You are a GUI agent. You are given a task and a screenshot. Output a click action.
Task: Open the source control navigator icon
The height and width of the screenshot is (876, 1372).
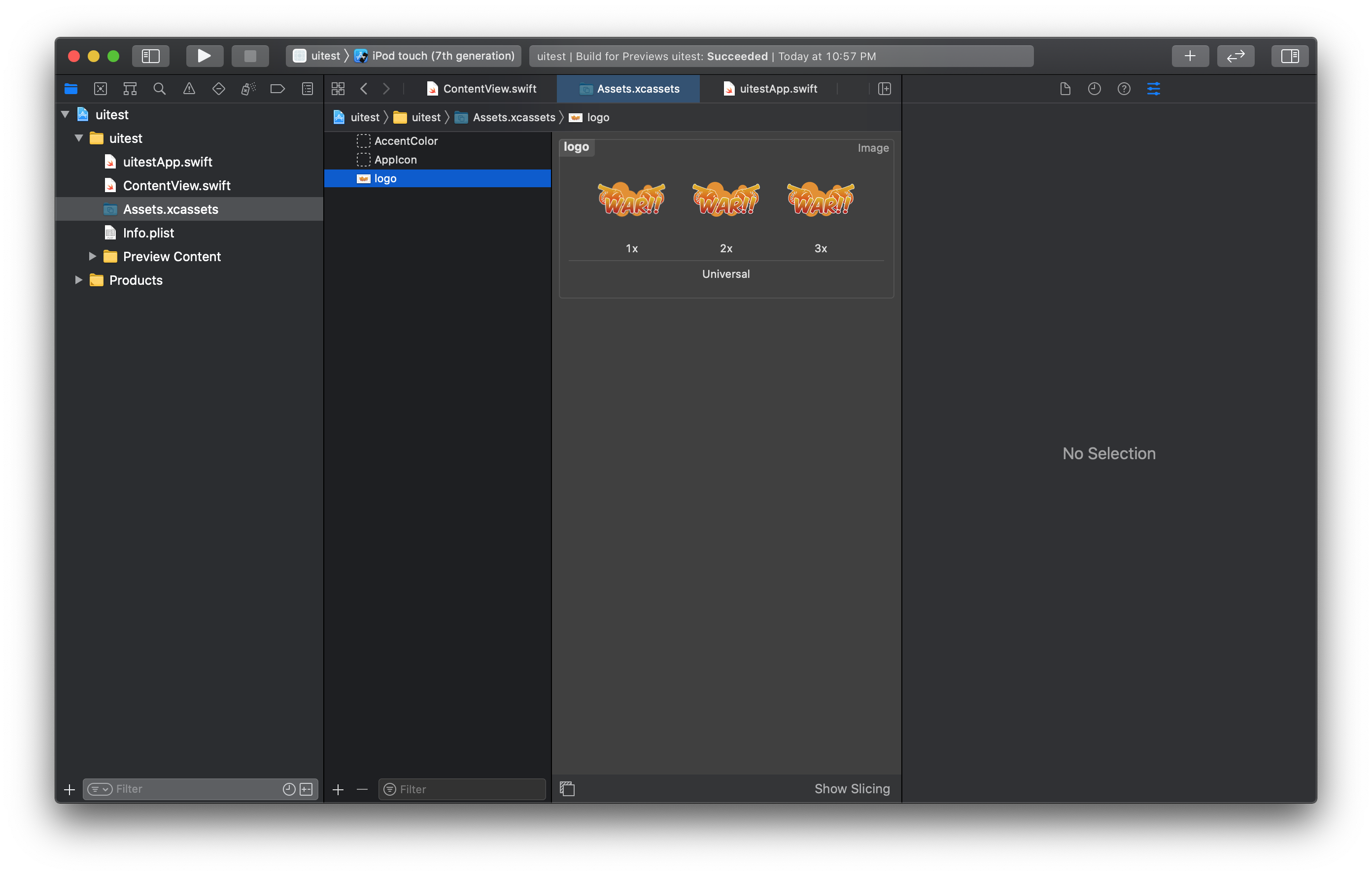coord(100,89)
